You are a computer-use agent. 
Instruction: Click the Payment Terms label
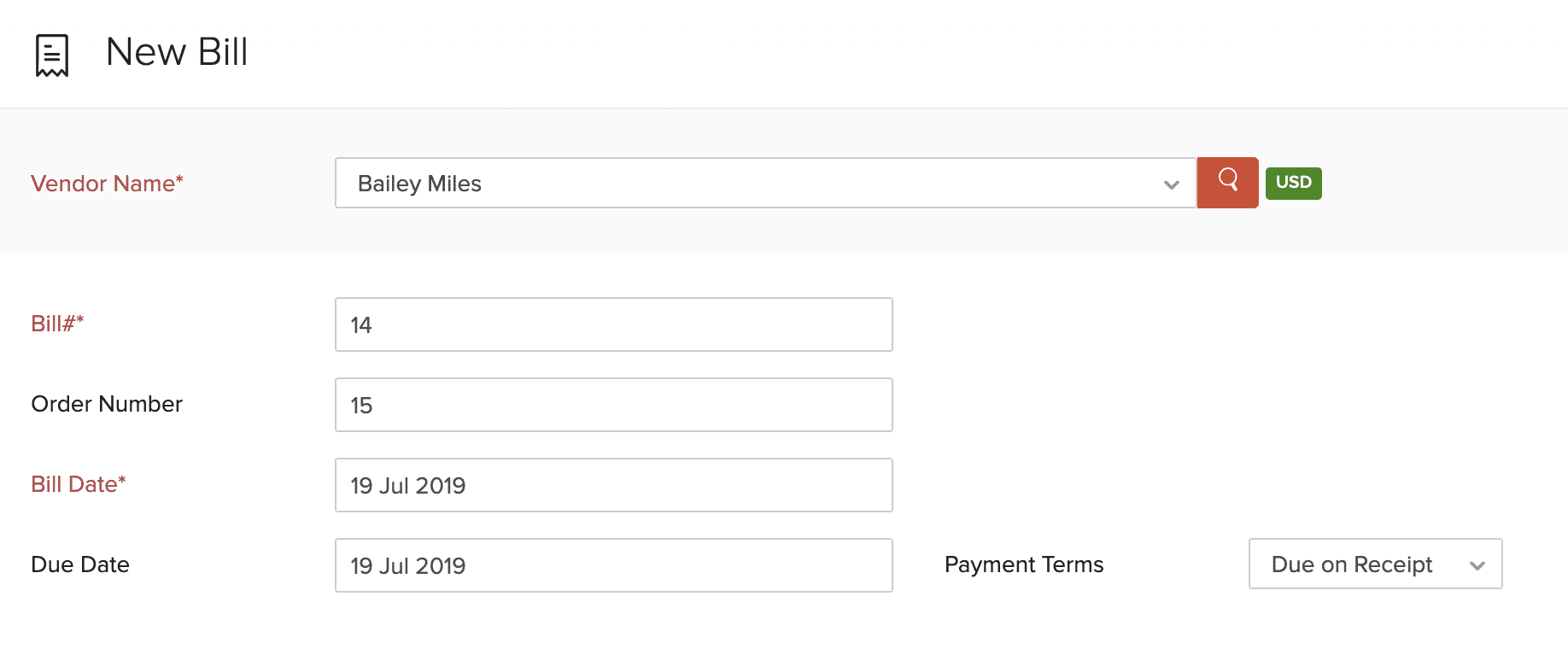coord(1023,564)
